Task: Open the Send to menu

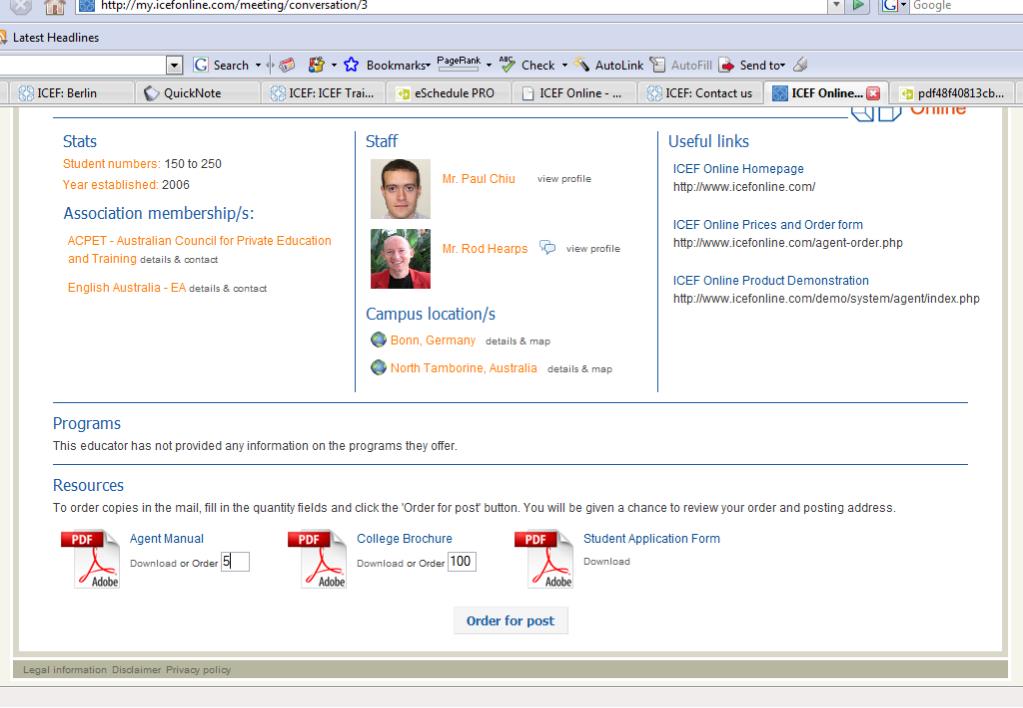Action: pos(752,65)
